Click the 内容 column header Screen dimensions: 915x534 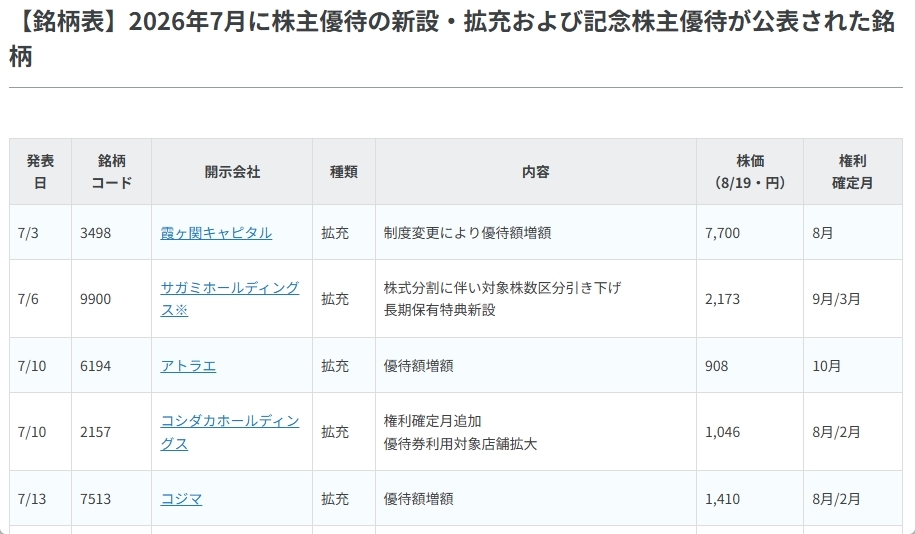(x=536, y=172)
